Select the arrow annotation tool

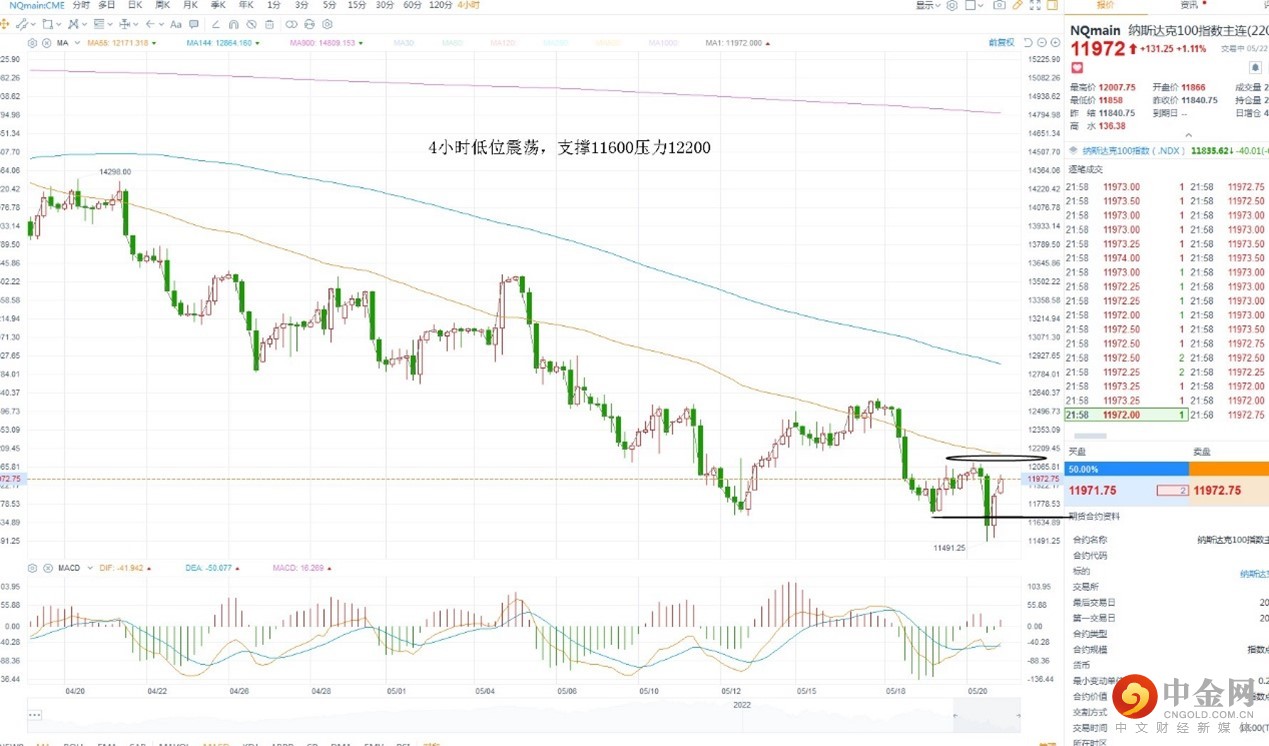(x=150, y=24)
